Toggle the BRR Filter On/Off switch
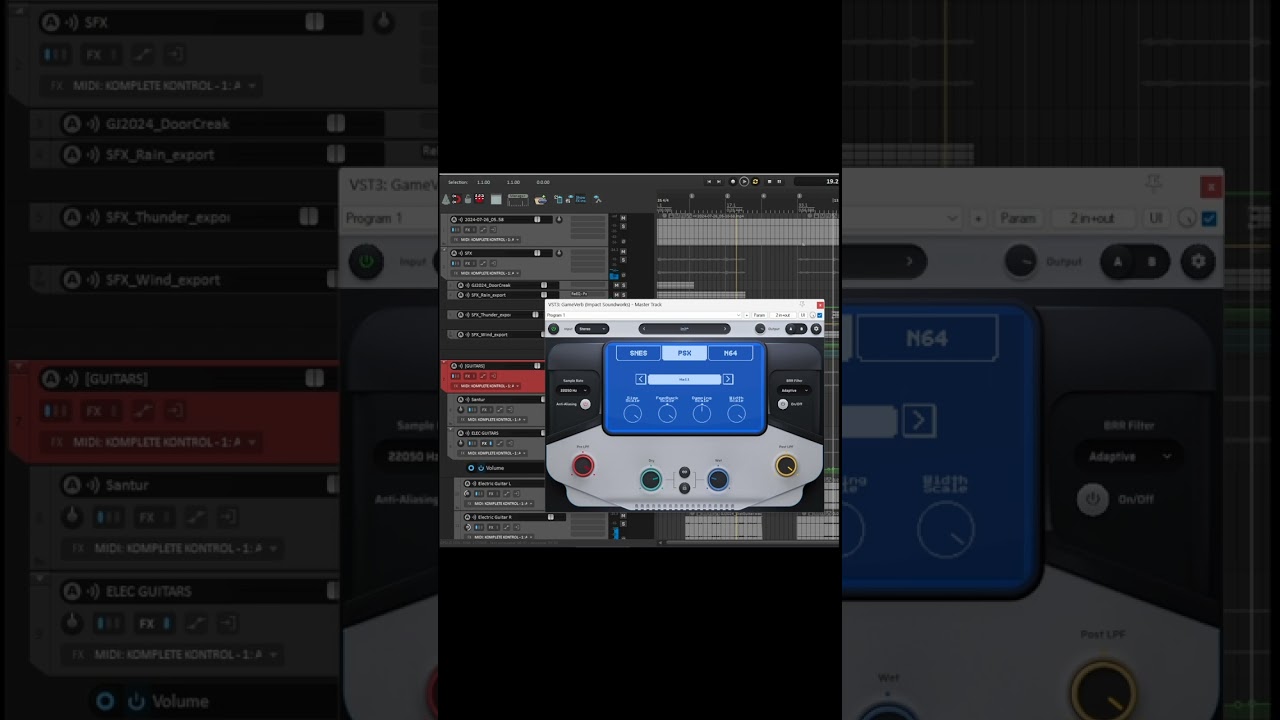Viewport: 1280px width, 720px height. [783, 404]
